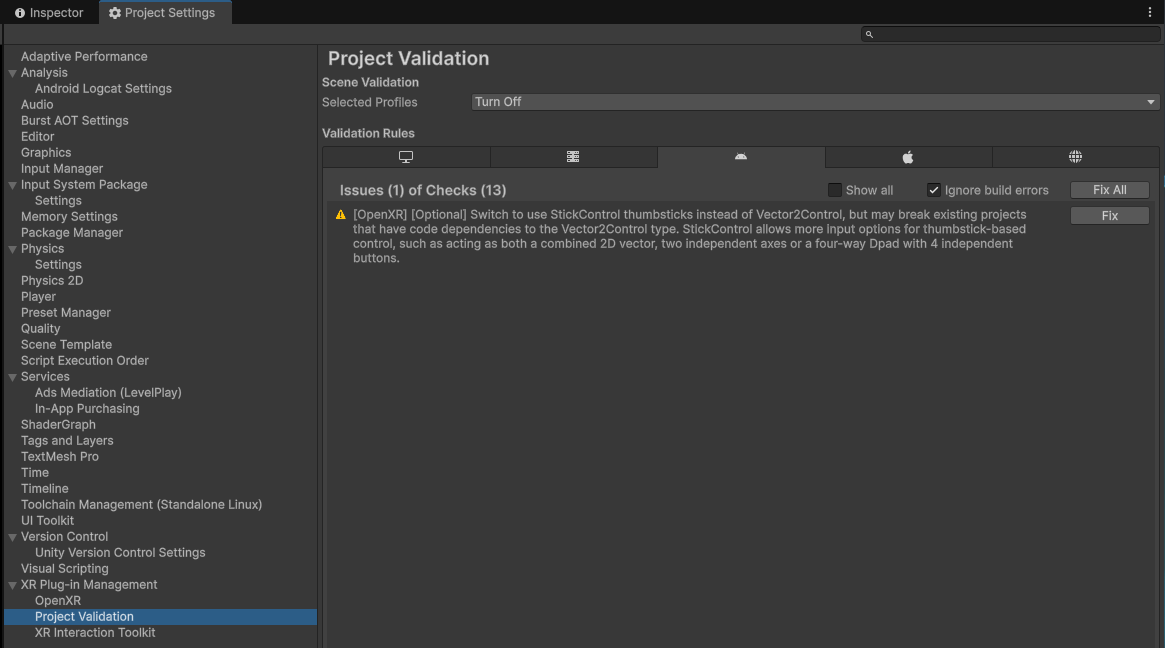Select the Standalone desktop platform tab
1165x648 pixels.
click(406, 157)
